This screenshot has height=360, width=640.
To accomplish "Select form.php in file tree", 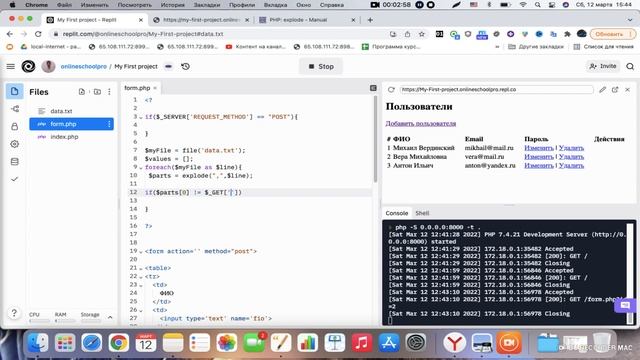I will pyautogui.click(x=71, y=124).
